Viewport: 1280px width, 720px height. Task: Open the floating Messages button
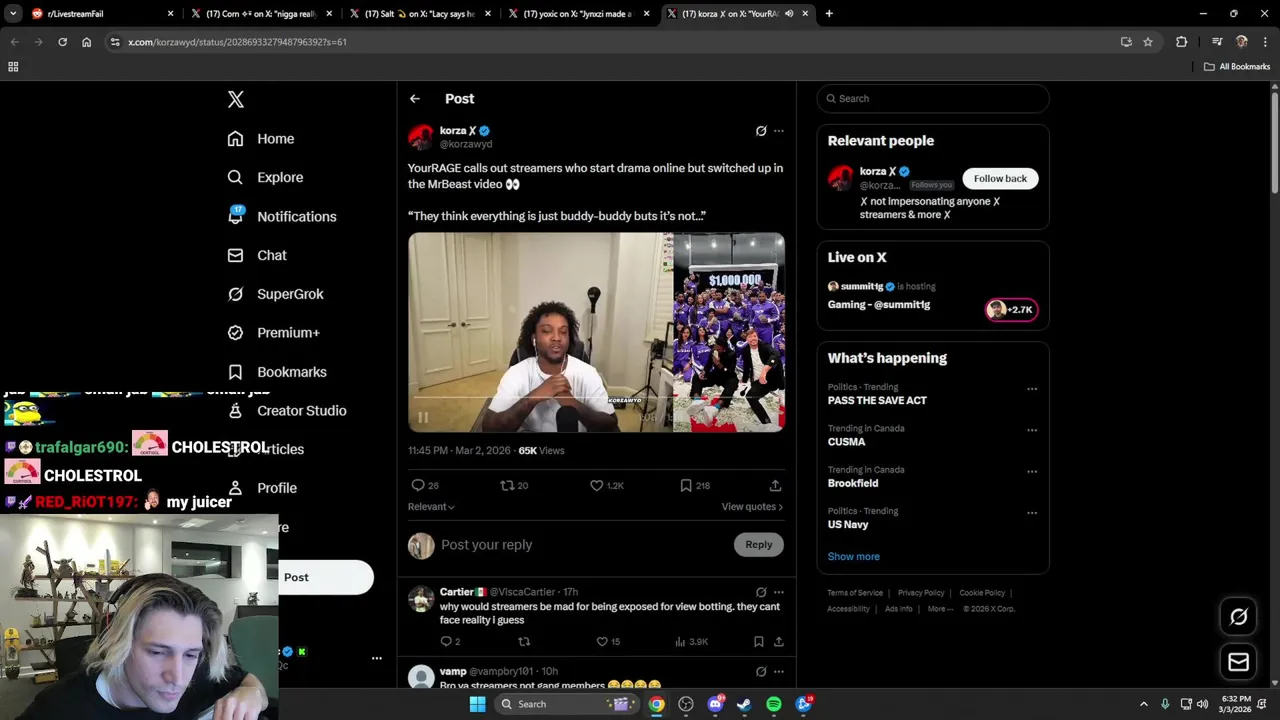1239,662
